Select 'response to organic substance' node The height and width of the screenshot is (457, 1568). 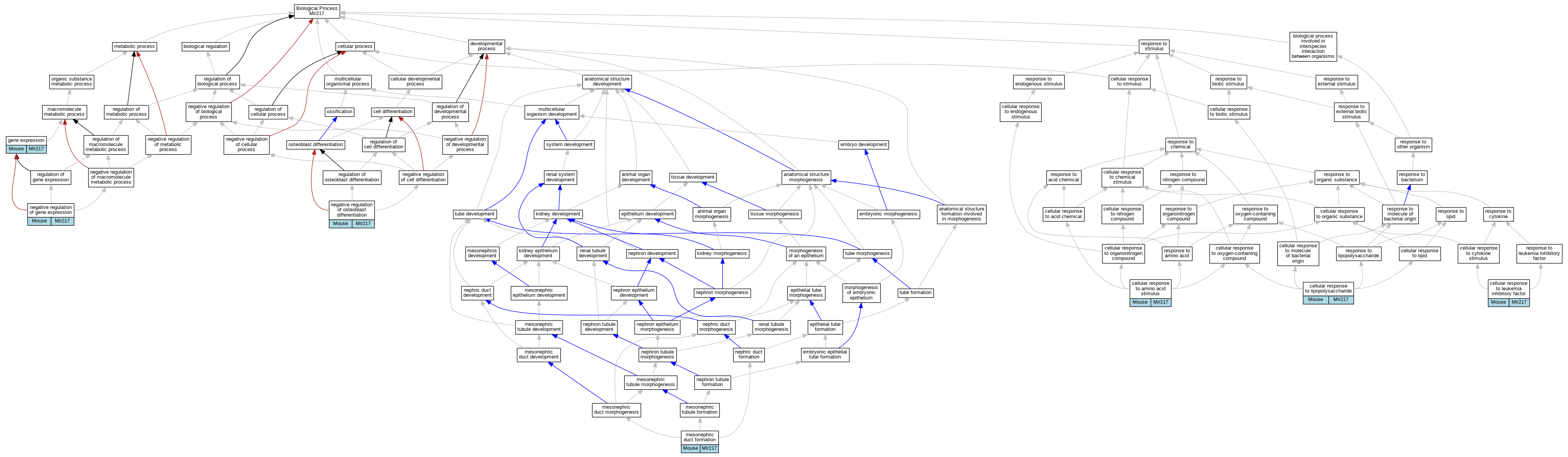(x=1337, y=177)
